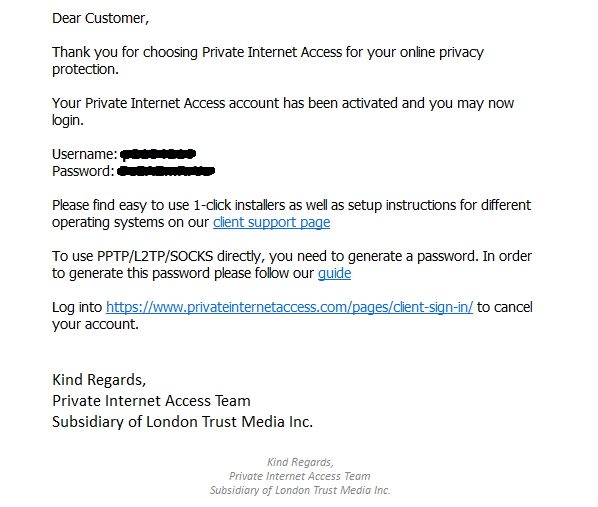Image resolution: width=598 pixels, height=507 pixels.
Task: Open the client support page link
Action: point(271,222)
